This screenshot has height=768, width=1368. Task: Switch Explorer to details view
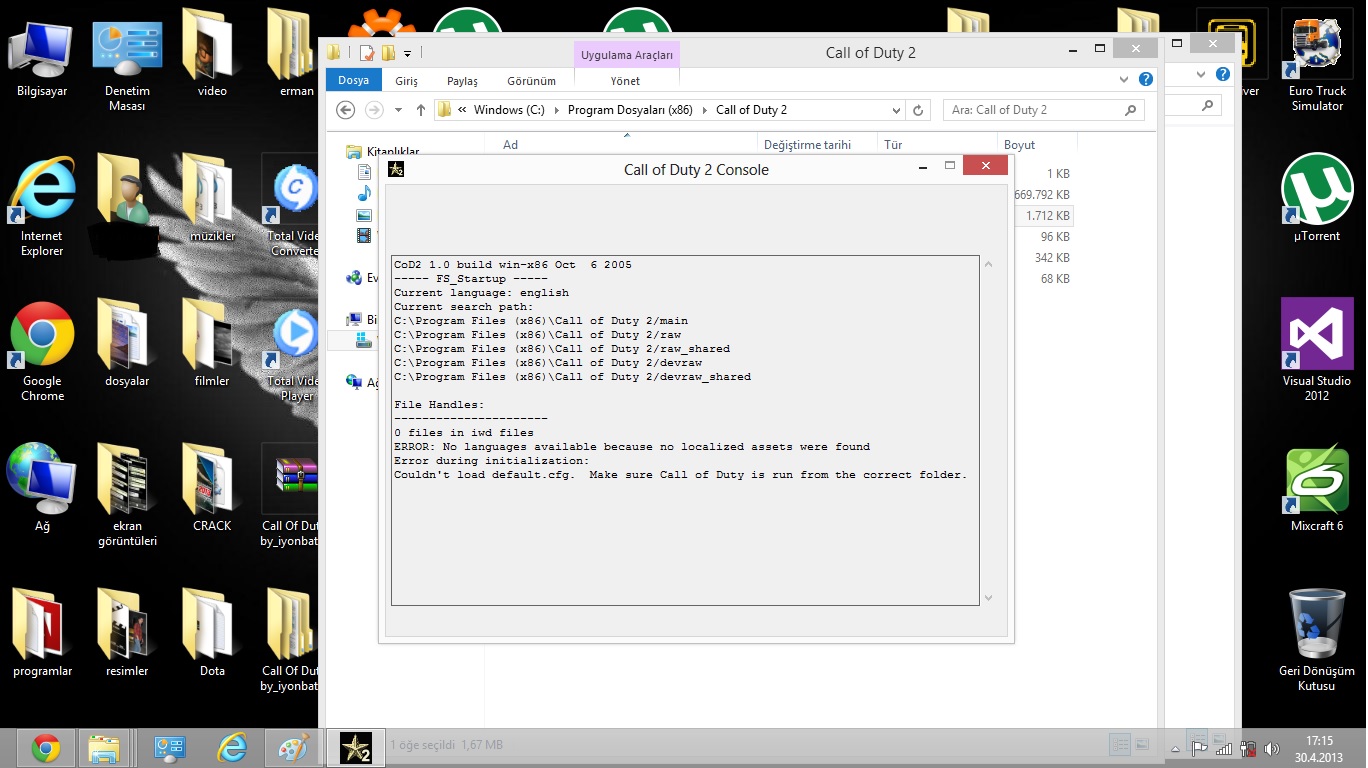click(x=1120, y=745)
